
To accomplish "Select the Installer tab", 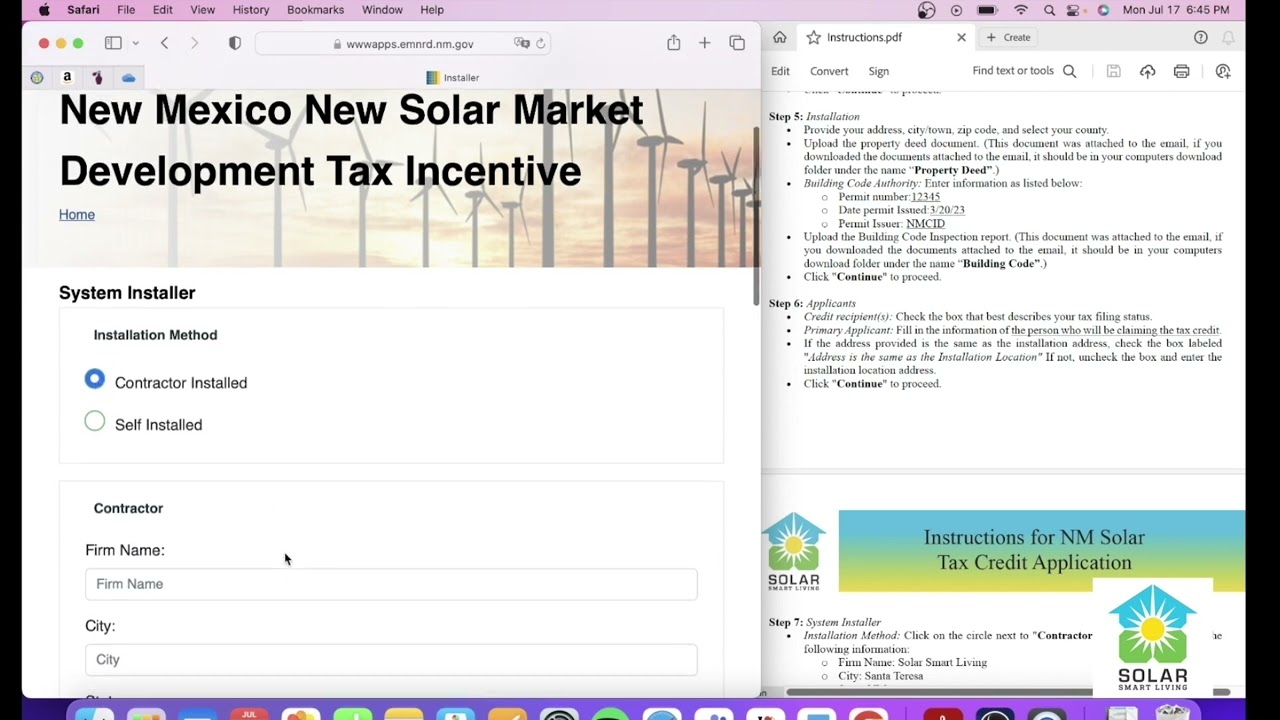I will [452, 77].
